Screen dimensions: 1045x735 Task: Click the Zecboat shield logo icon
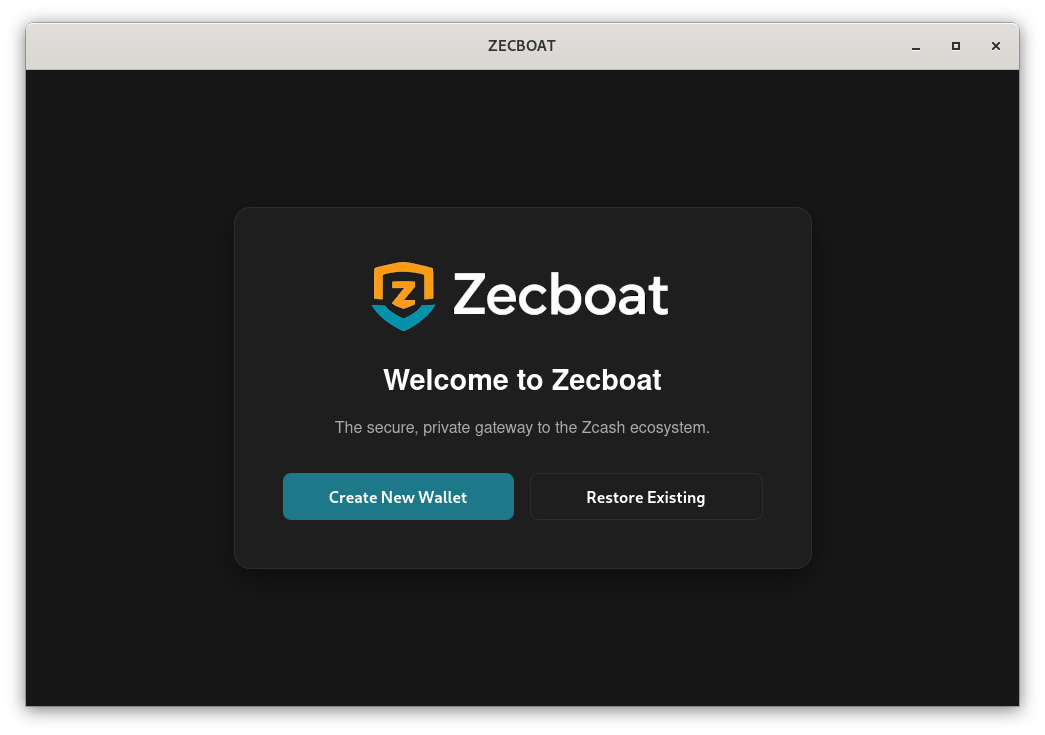[x=403, y=296]
